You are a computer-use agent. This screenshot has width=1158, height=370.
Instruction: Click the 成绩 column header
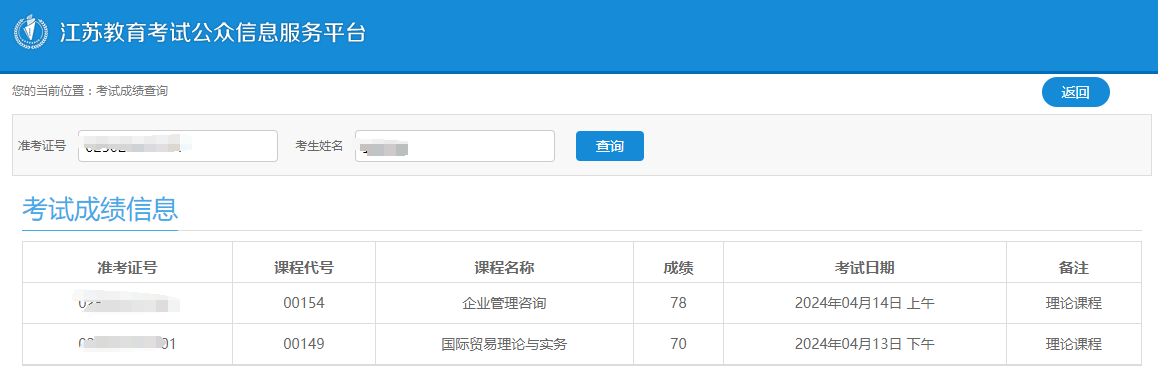point(678,267)
